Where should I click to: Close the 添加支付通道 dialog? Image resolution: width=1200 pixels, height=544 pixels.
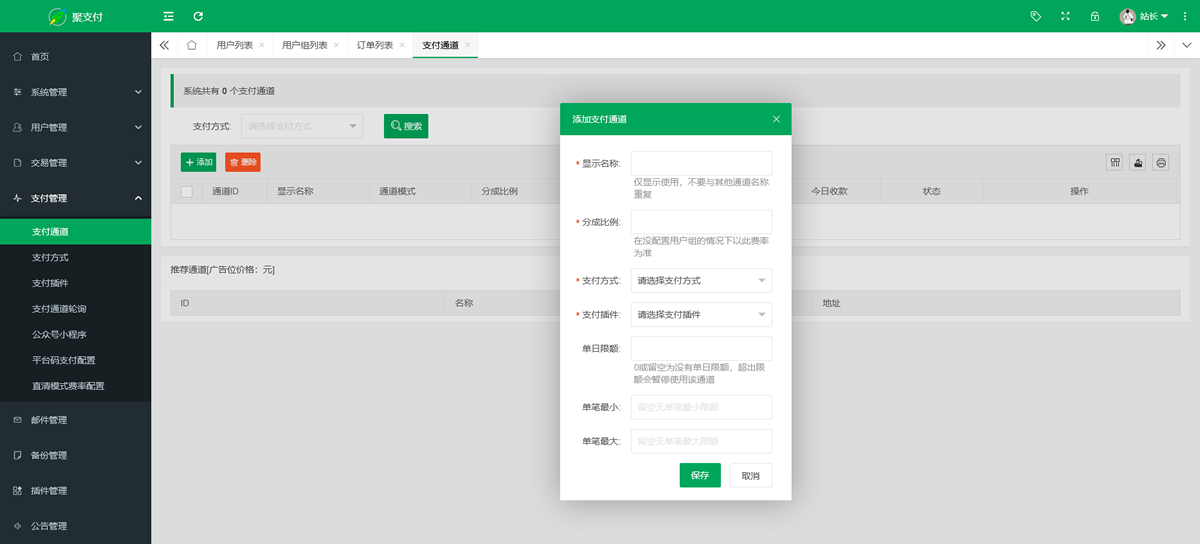[x=776, y=119]
